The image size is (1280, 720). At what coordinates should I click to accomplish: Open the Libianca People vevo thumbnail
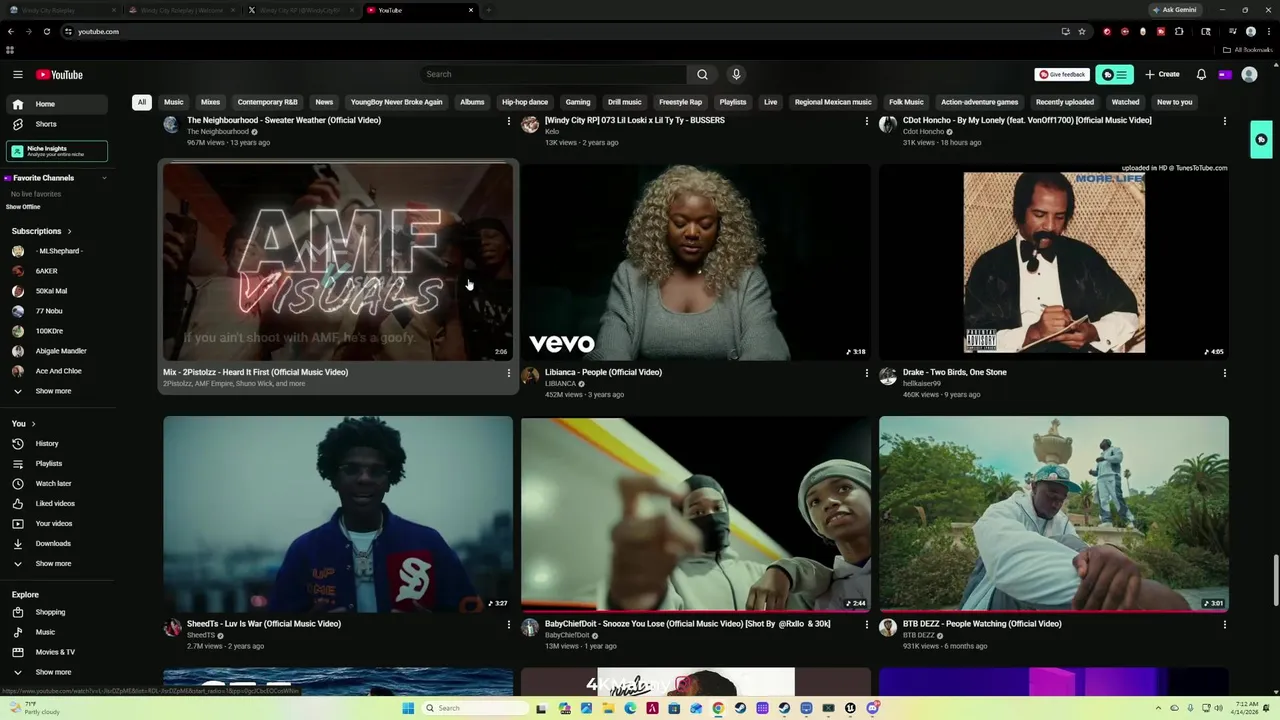(696, 262)
